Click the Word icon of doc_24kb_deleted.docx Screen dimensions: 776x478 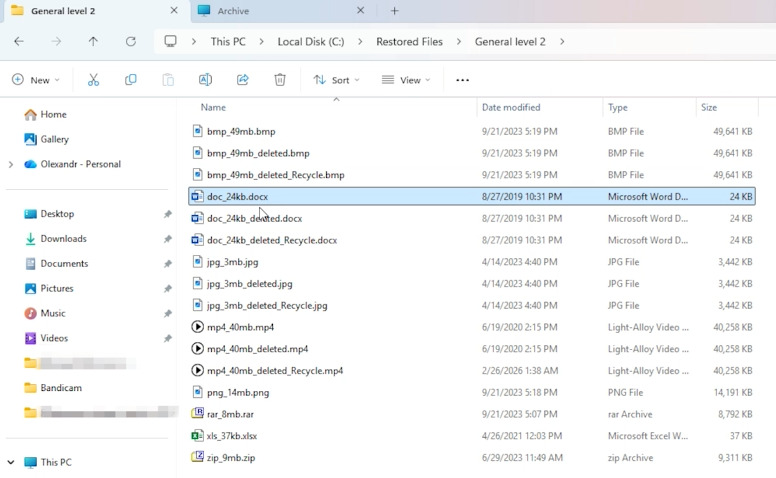pos(197,218)
